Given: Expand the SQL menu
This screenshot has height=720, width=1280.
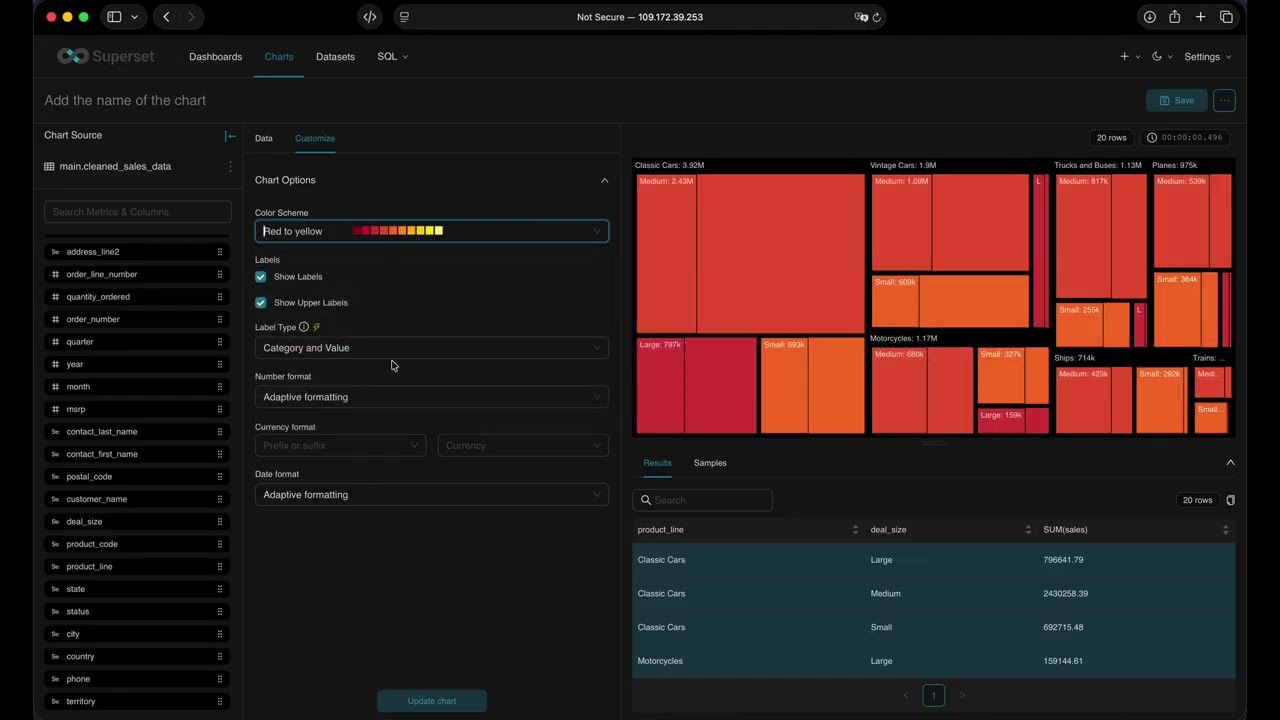Looking at the screenshot, I should click(x=393, y=57).
